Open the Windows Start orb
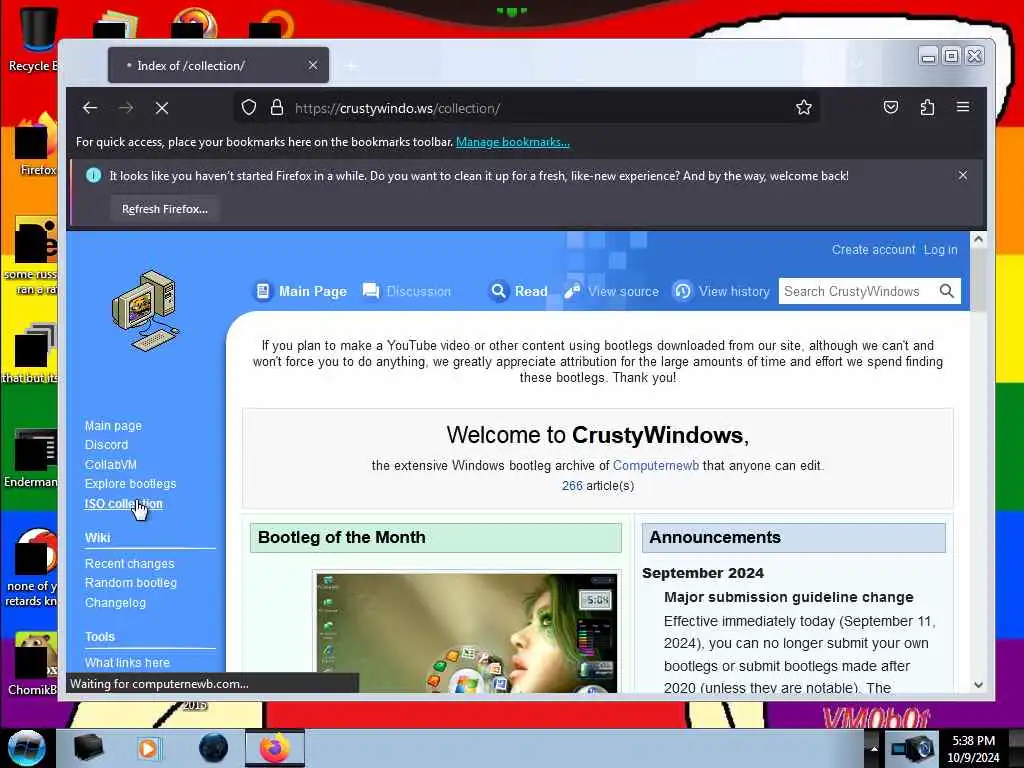The width and height of the screenshot is (1024, 768). point(26,748)
